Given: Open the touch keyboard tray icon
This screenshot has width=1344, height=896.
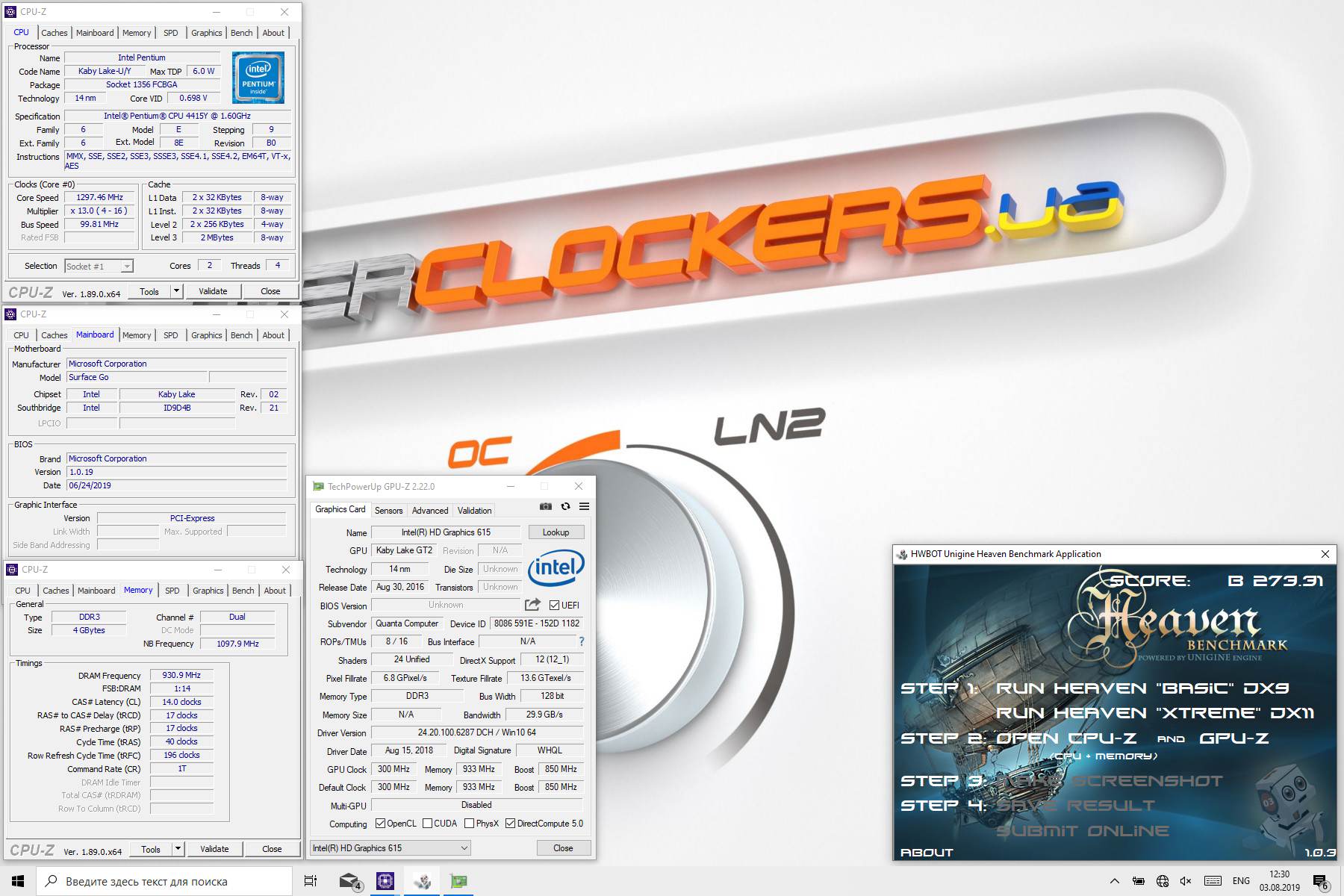Looking at the screenshot, I should pyautogui.click(x=1213, y=881).
